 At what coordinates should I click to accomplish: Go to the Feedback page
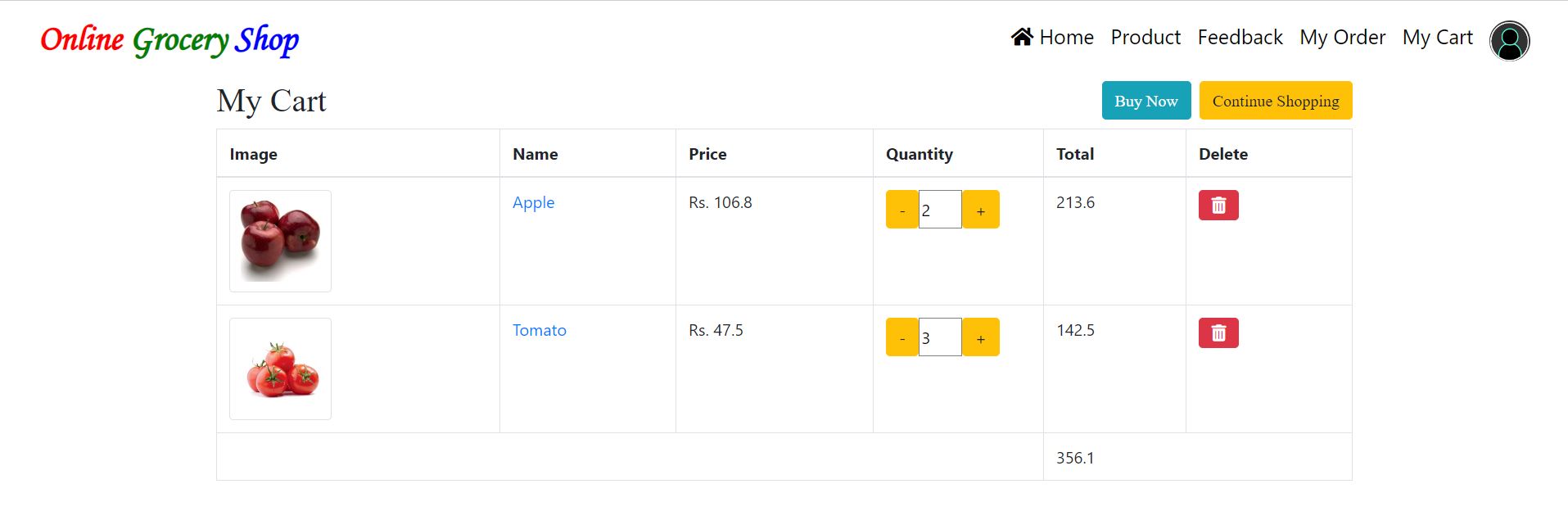pyautogui.click(x=1240, y=38)
